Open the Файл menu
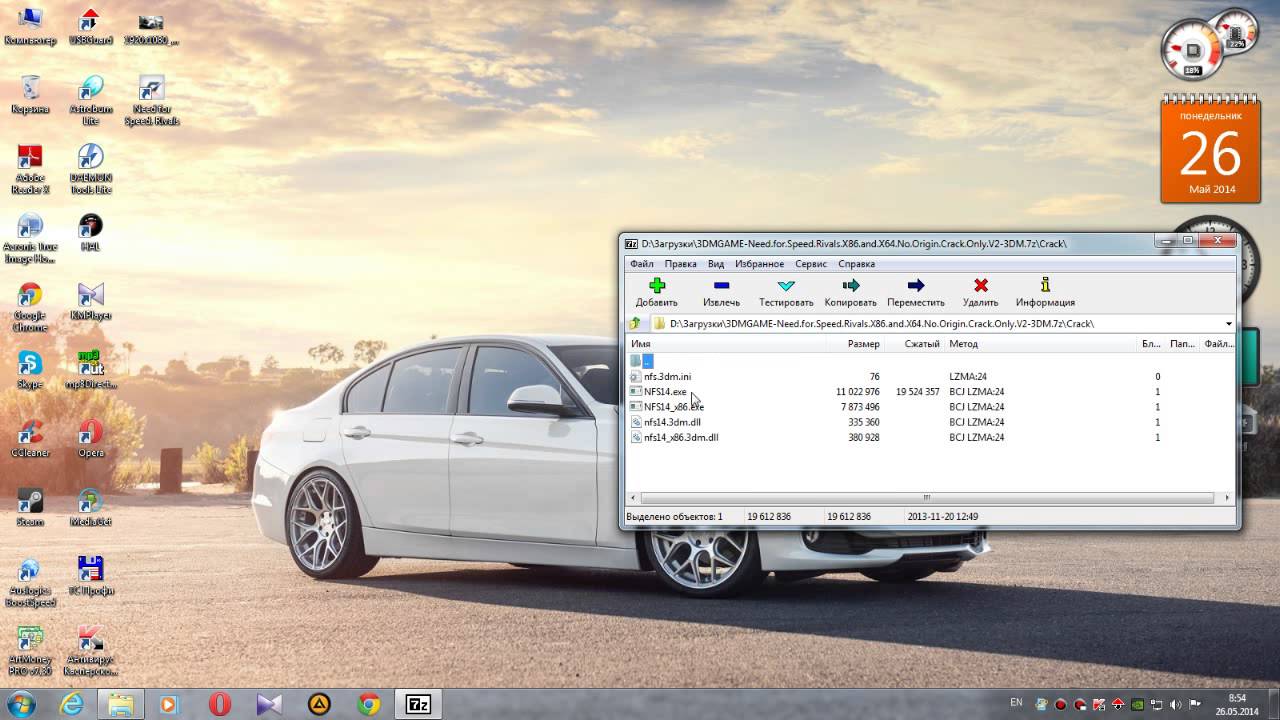The width and height of the screenshot is (1280, 720). (x=641, y=264)
